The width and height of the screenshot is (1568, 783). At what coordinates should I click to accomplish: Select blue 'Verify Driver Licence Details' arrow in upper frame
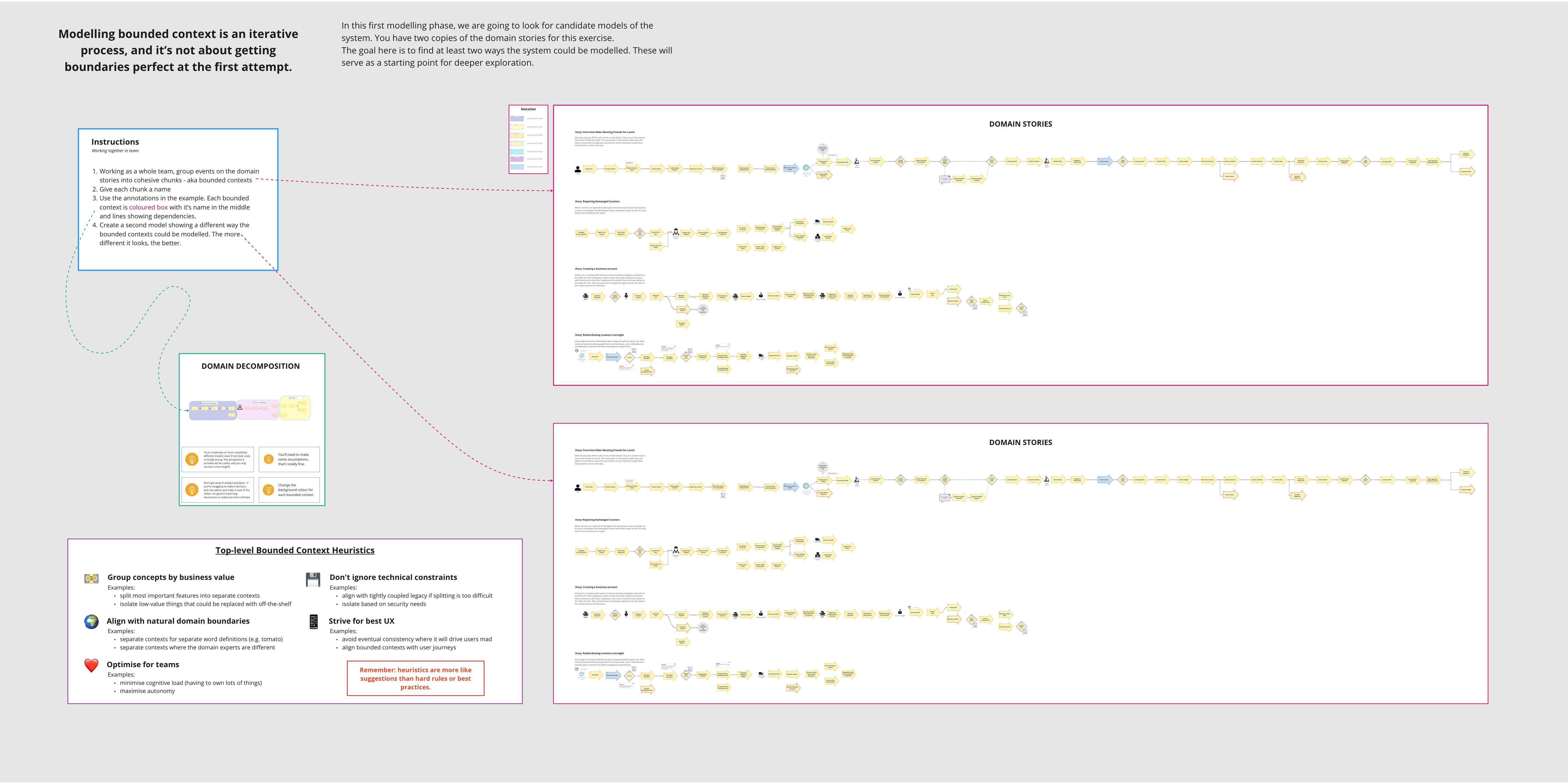[x=791, y=169]
